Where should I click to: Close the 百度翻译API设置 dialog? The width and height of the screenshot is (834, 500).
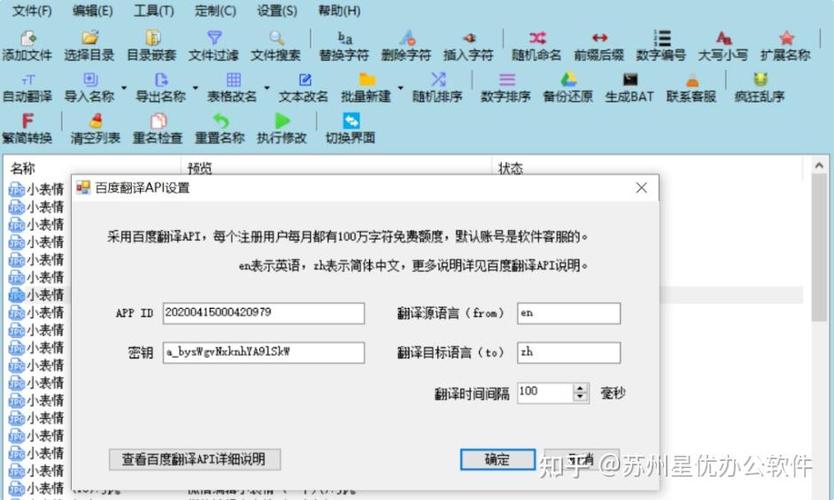tap(641, 188)
